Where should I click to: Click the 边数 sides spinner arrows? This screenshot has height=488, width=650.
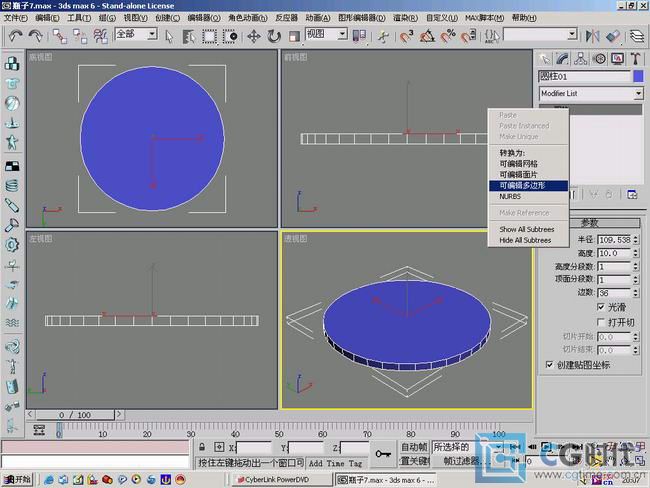click(x=636, y=293)
